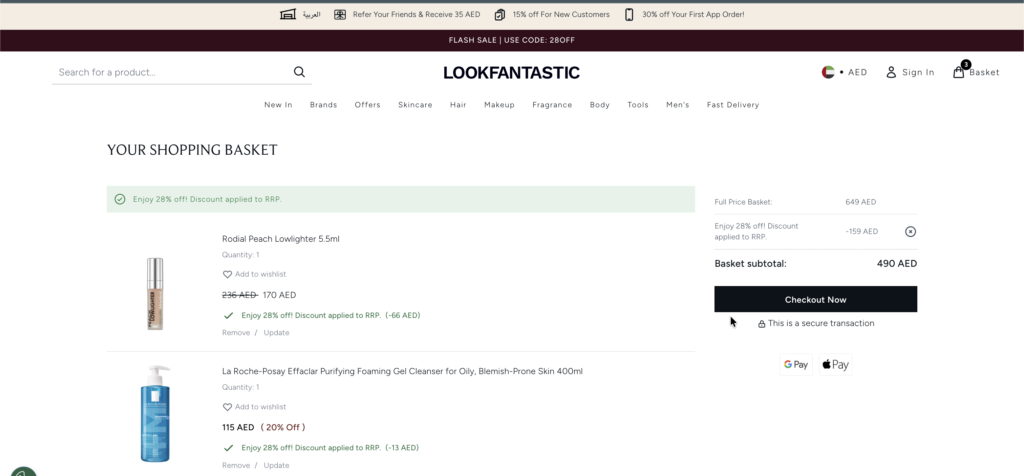Remove Rodial Peach Lowlighter from basket
The image size is (1024, 476).
click(236, 332)
